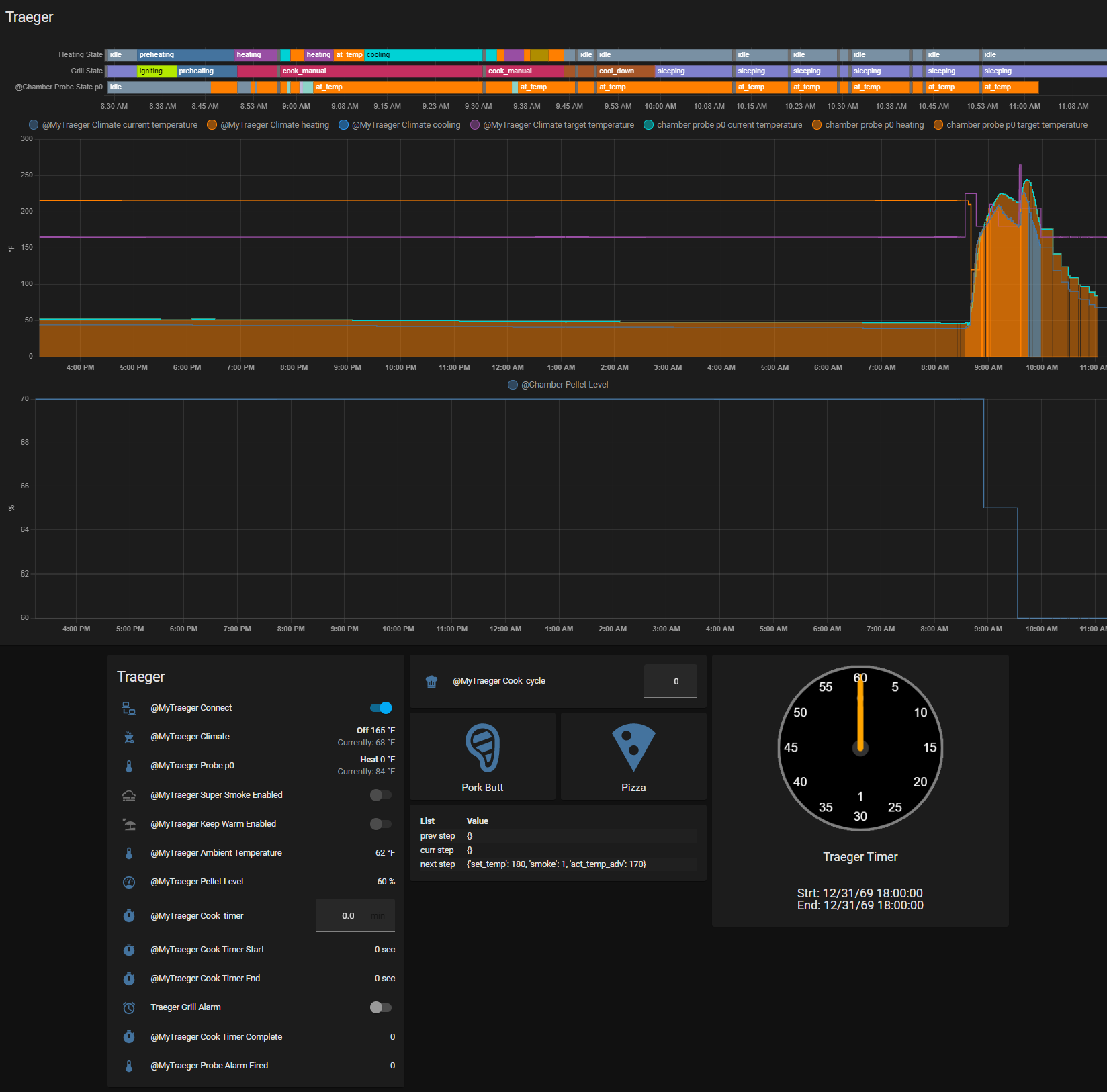Click the gauge icon for Pellet Level
This screenshot has height=1092, width=1107.
tap(129, 882)
